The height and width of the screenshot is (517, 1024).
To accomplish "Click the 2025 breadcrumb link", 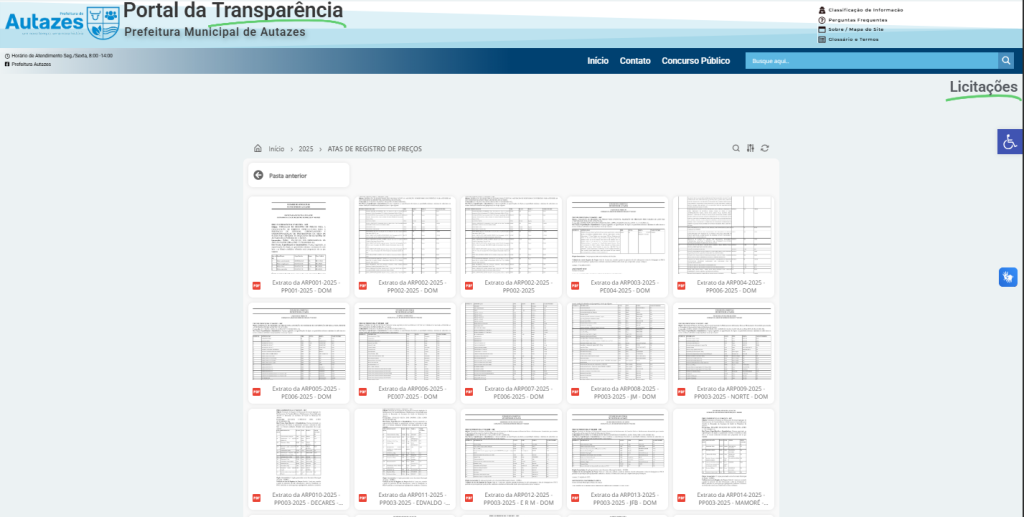I will [306, 148].
